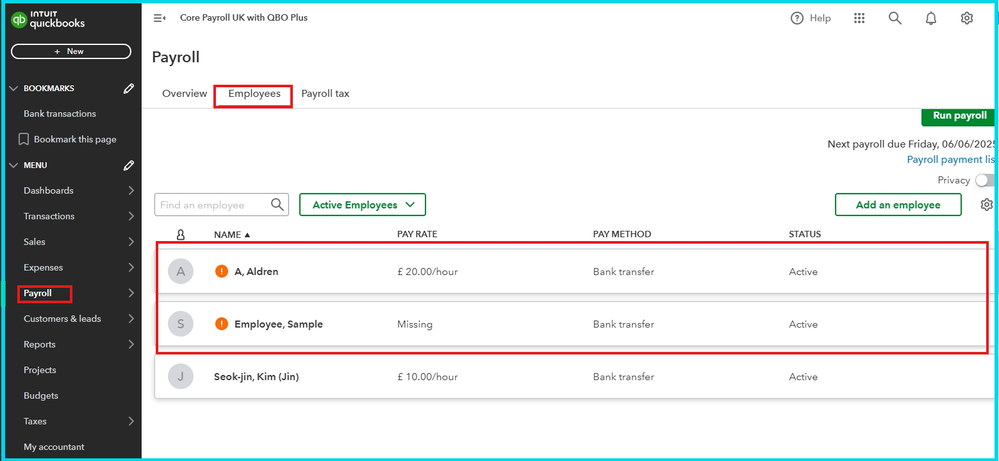
Task: Select the Employees tab
Action: tap(254, 94)
